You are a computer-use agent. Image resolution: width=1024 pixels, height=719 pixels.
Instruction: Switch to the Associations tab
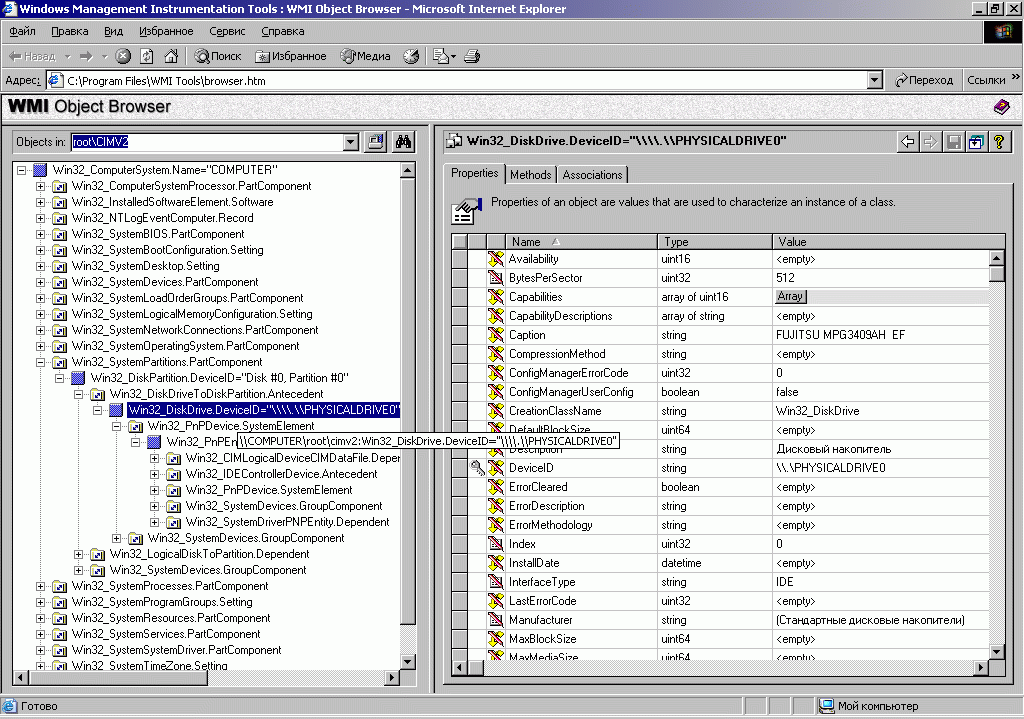click(592, 174)
